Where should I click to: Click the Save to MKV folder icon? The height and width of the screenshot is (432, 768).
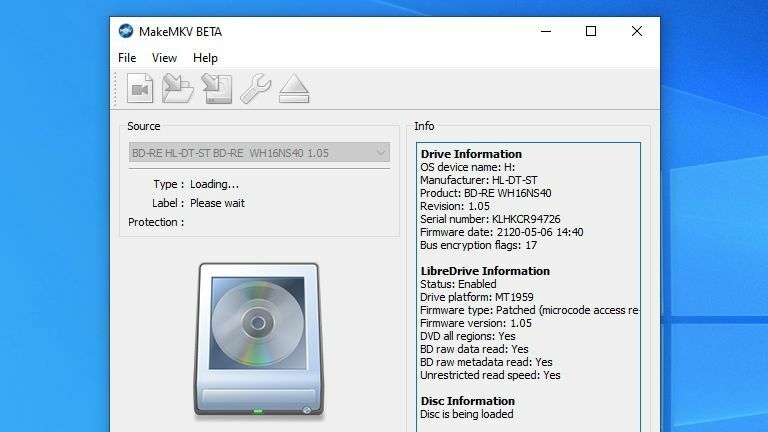178,89
